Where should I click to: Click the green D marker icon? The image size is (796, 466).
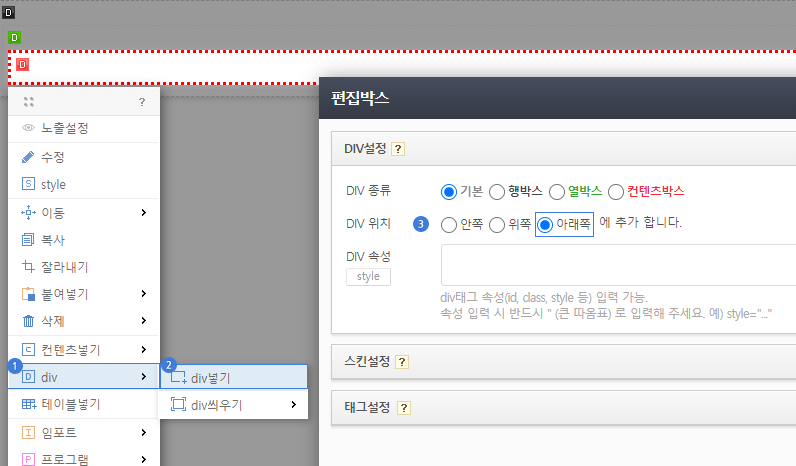click(x=14, y=38)
